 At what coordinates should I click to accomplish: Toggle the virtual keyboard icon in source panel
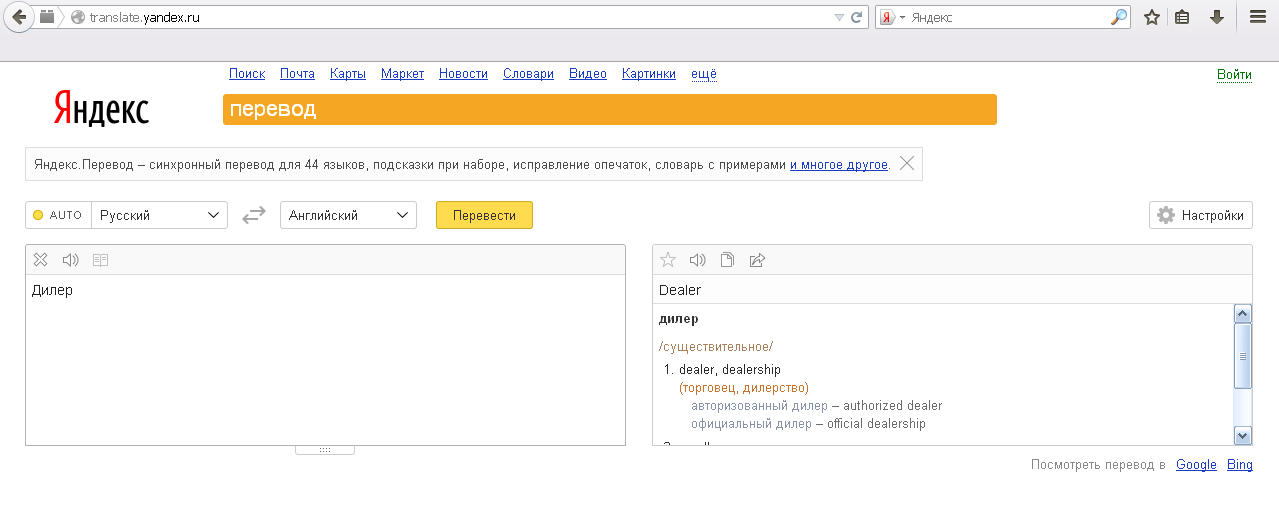[100, 260]
